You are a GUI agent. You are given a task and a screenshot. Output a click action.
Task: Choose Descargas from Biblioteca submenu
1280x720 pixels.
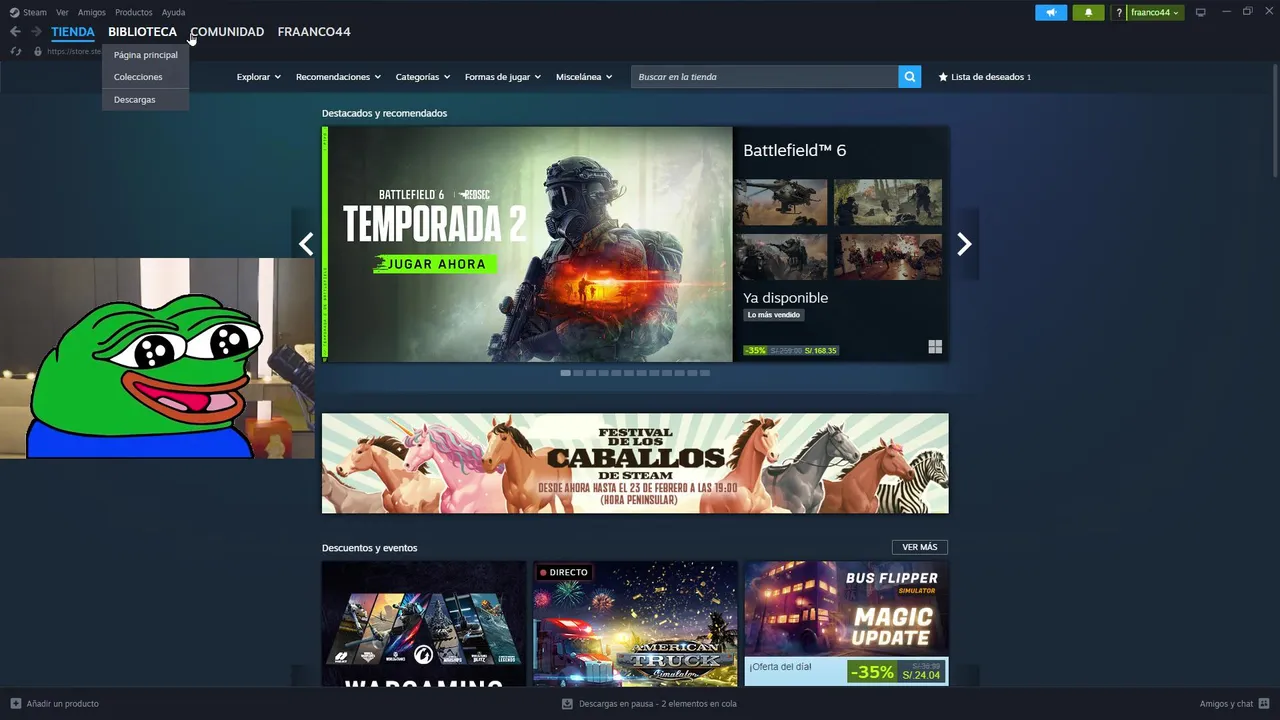[145, 100]
